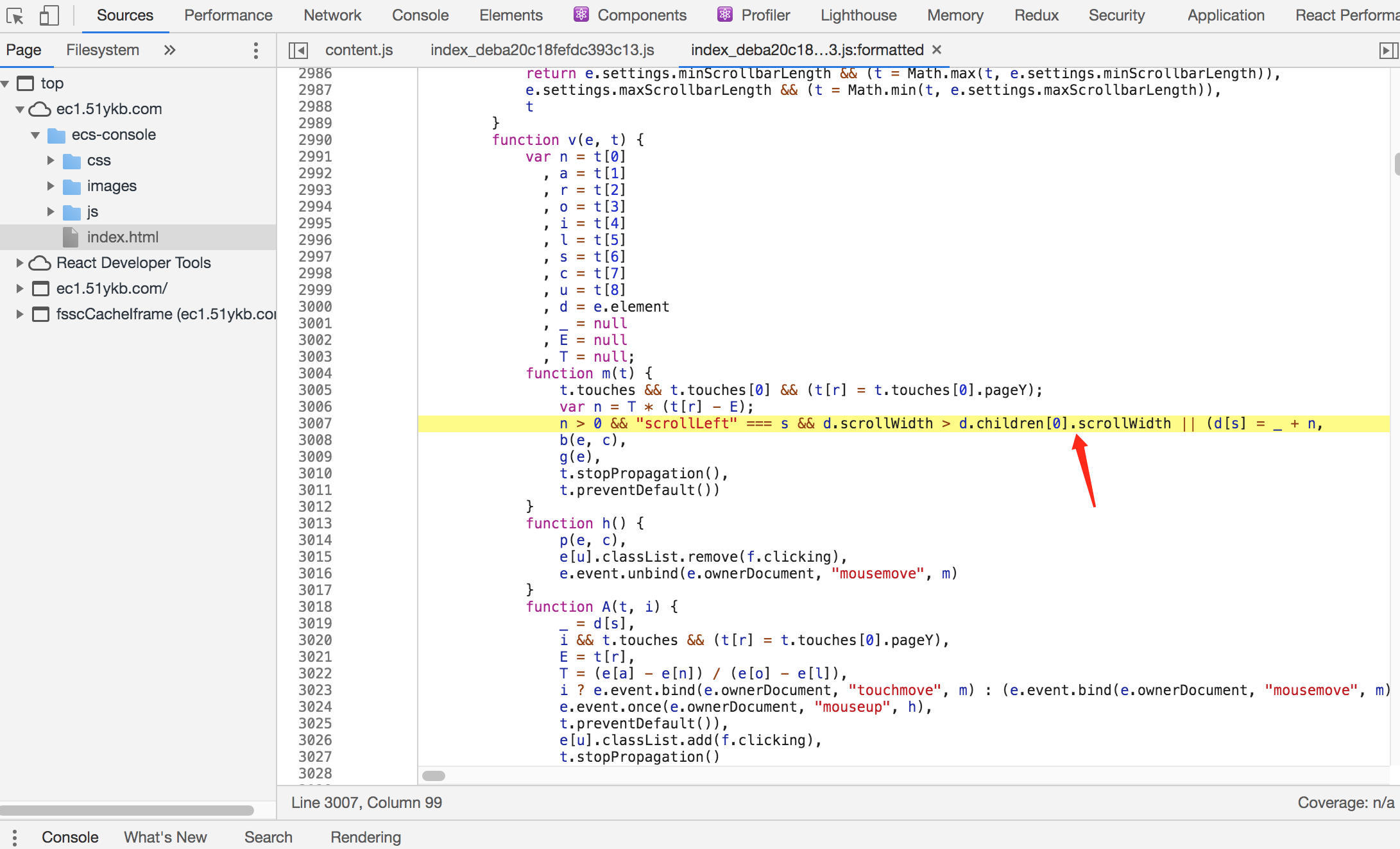This screenshot has width=1400, height=849.
Task: Expand the React Developer Tools node
Action: click(x=19, y=262)
